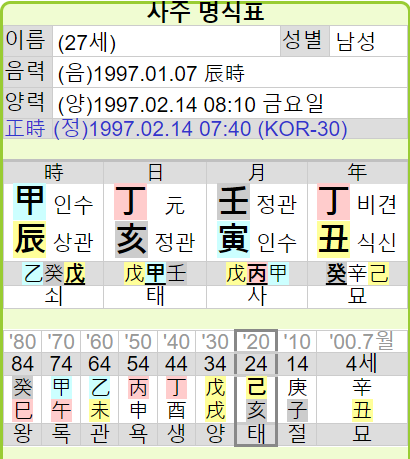Click the 인수 label next to 甲

tap(73, 205)
